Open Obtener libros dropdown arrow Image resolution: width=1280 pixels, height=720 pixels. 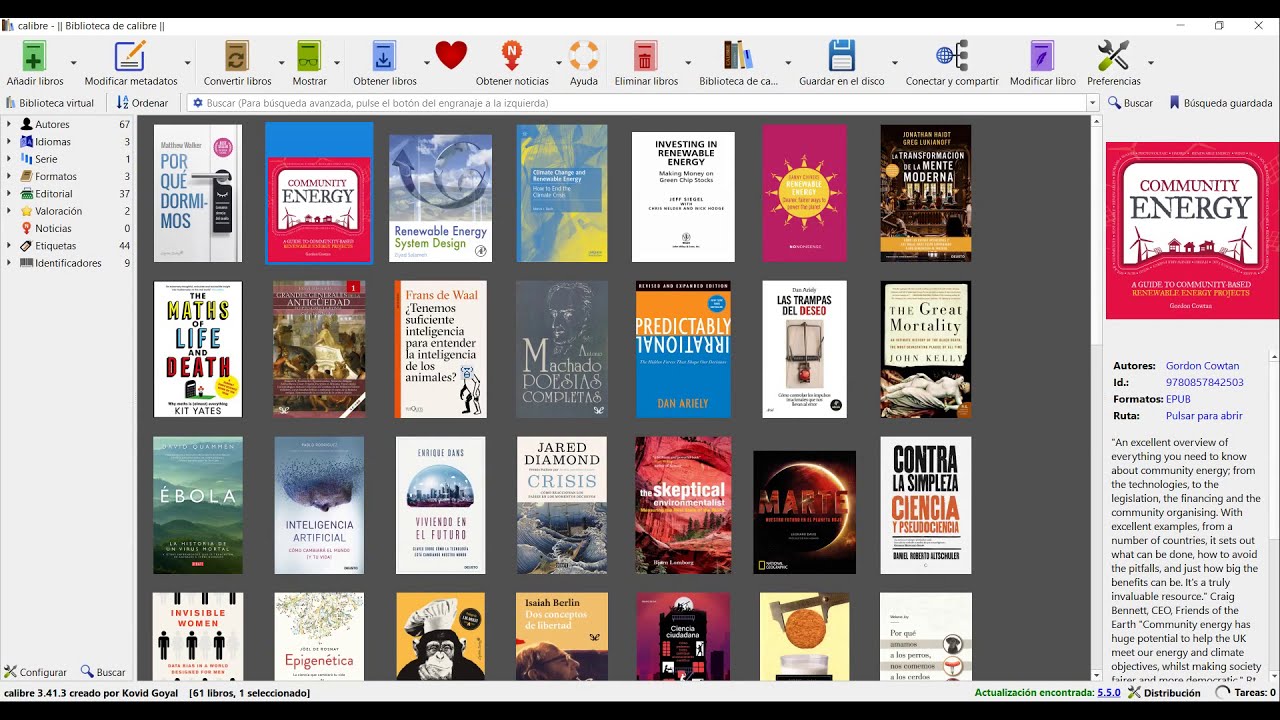pos(426,63)
